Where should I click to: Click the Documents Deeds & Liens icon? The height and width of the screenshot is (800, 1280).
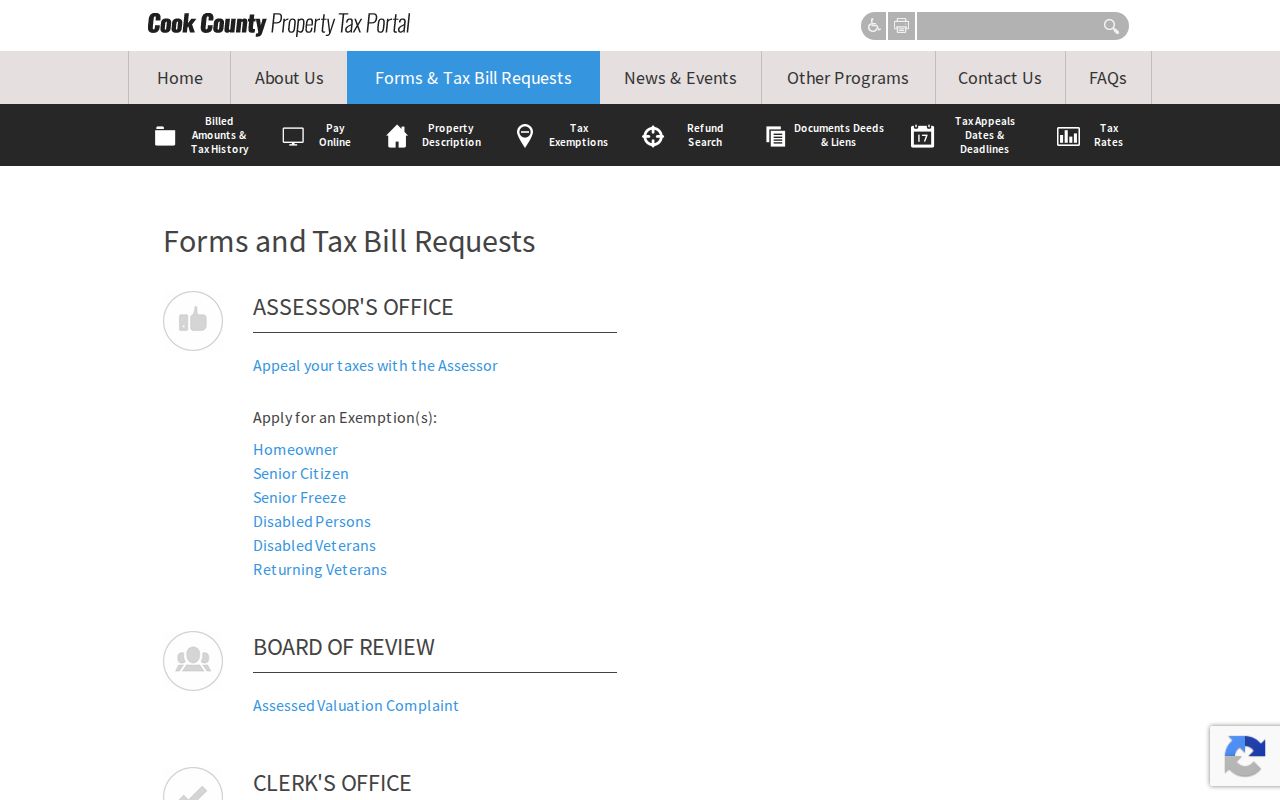click(775, 136)
